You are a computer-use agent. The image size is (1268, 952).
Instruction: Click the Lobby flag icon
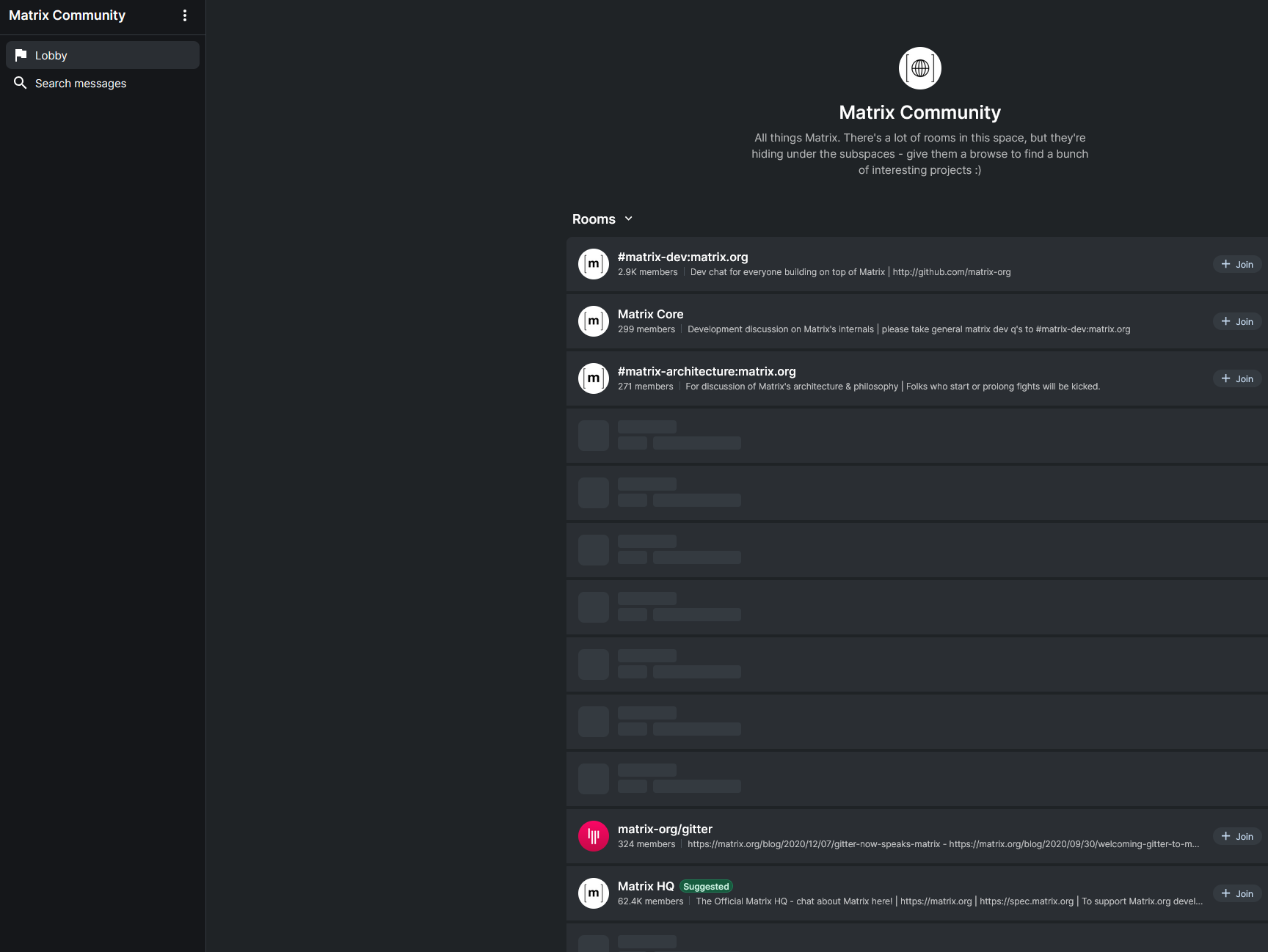pos(21,55)
